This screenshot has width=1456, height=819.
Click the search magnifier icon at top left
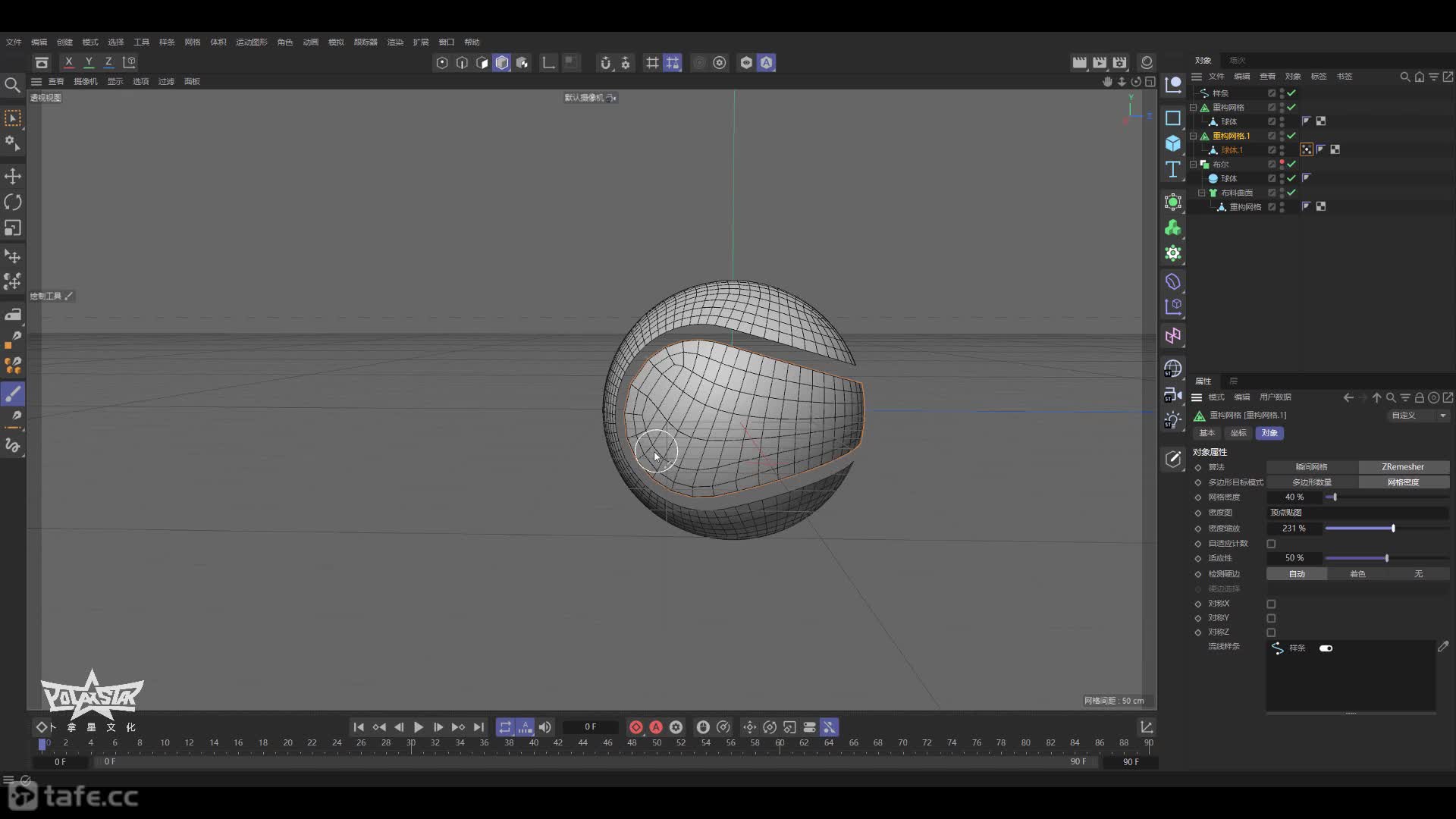tap(12, 85)
